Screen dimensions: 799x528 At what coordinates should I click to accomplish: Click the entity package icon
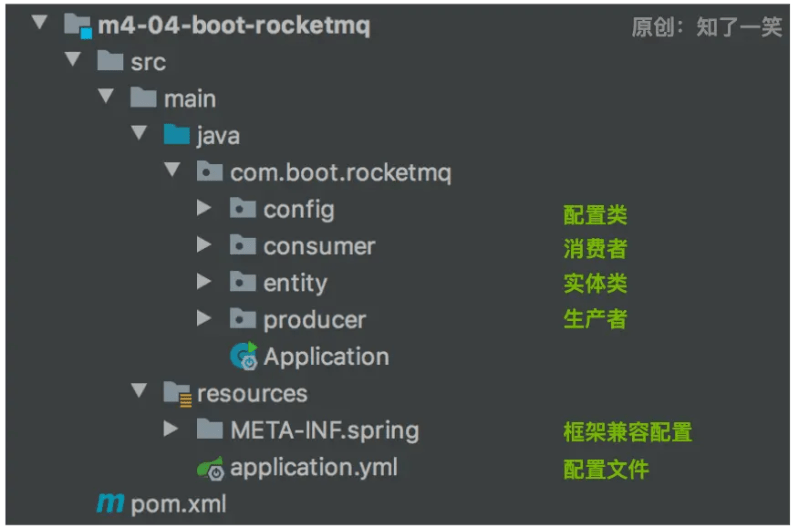[x=243, y=281]
